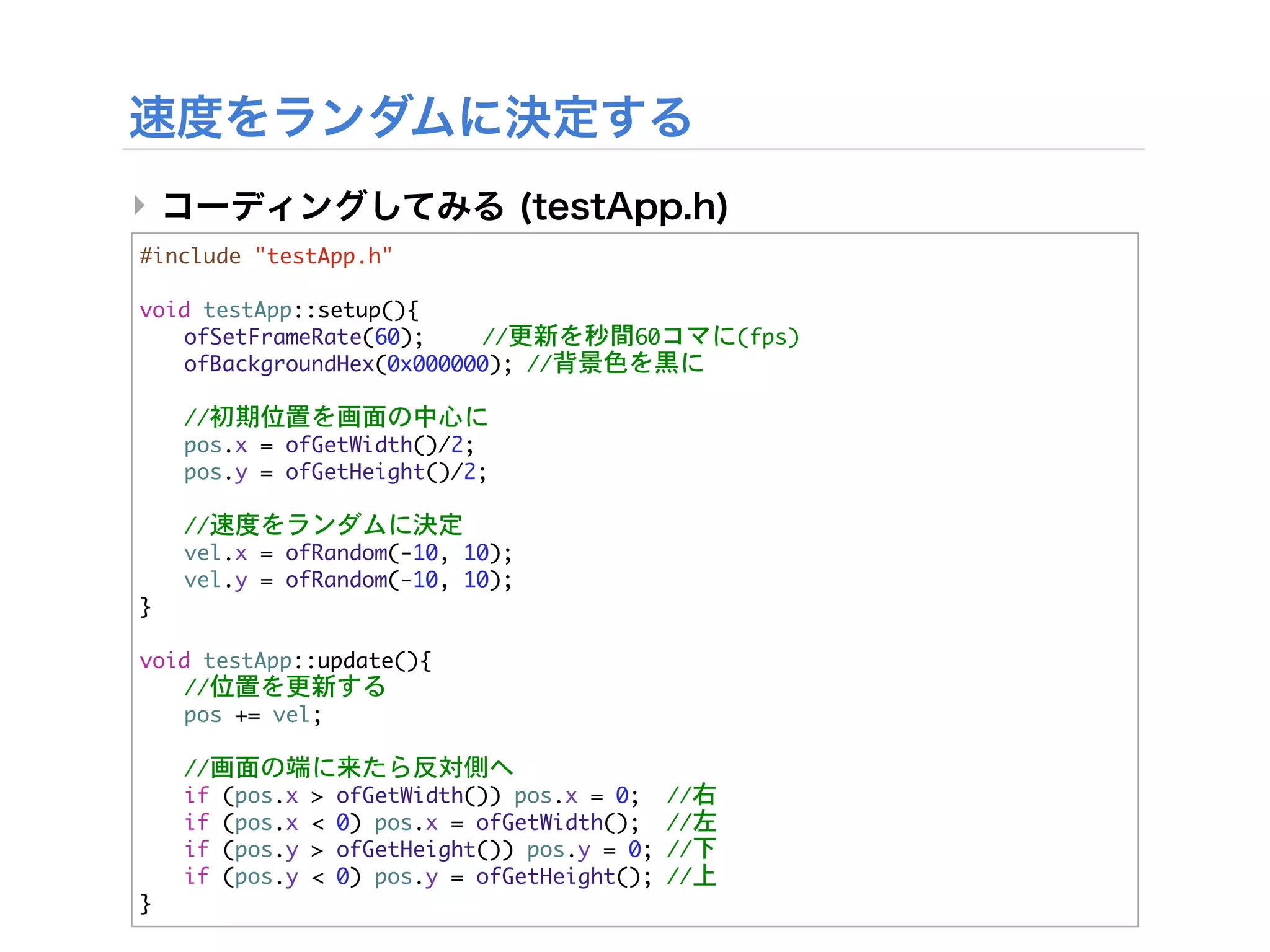
Task: Click the line if (pos.x > ofGetWidth()) pos.x = 0;
Action: coord(412,796)
